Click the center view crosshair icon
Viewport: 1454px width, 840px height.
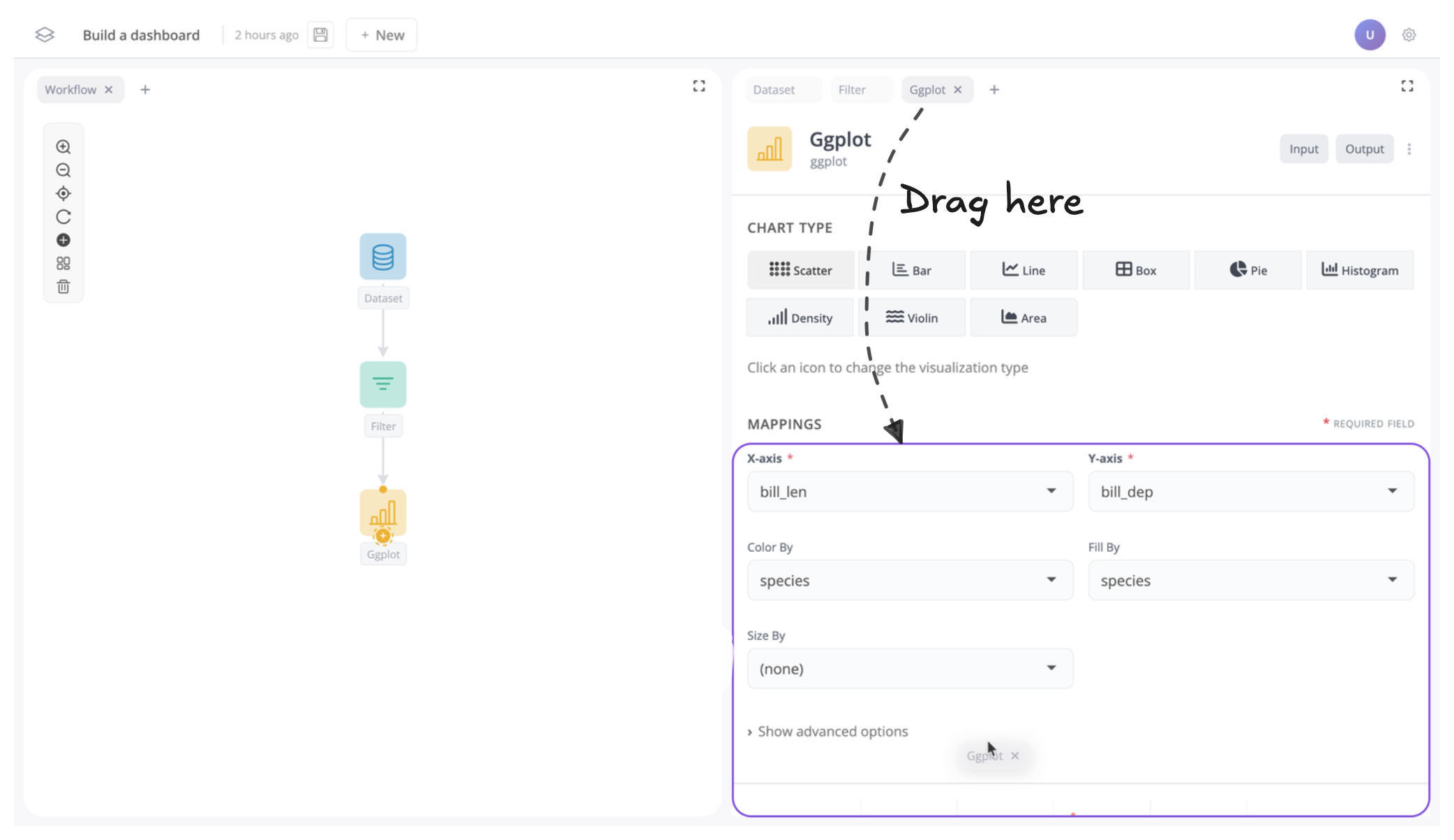(63, 193)
